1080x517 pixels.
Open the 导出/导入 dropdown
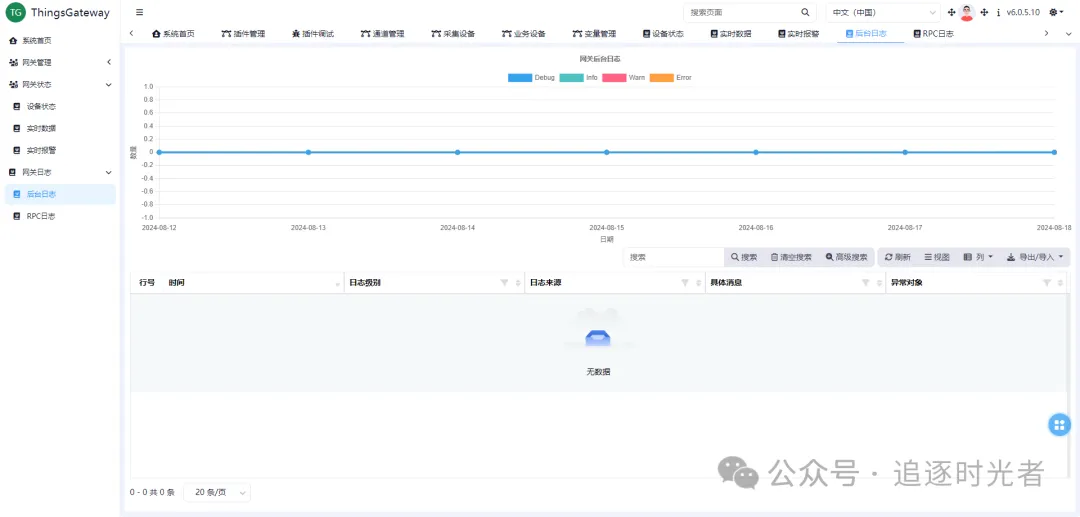click(1035, 257)
